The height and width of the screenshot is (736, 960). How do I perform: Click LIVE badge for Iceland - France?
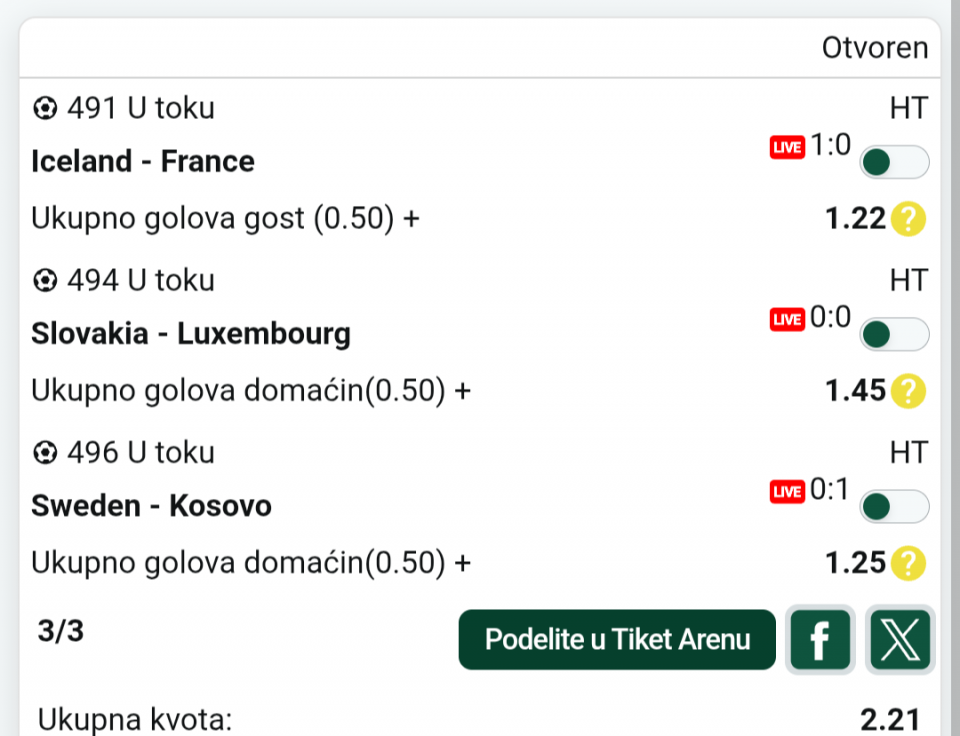coord(787,148)
